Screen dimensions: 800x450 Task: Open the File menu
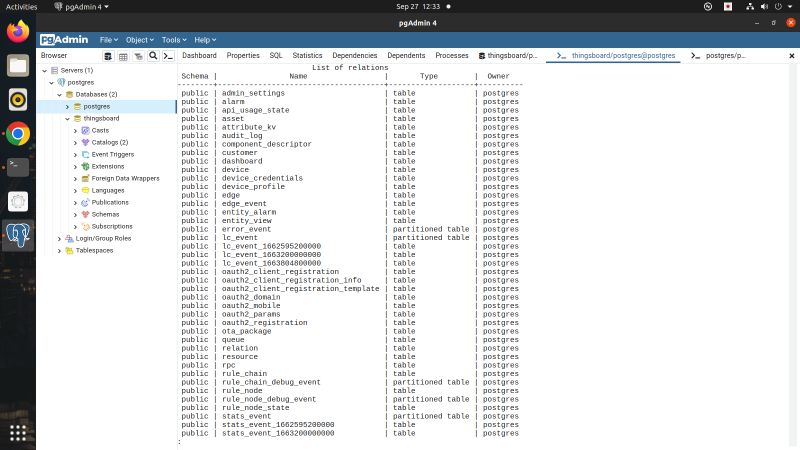pyautogui.click(x=109, y=40)
